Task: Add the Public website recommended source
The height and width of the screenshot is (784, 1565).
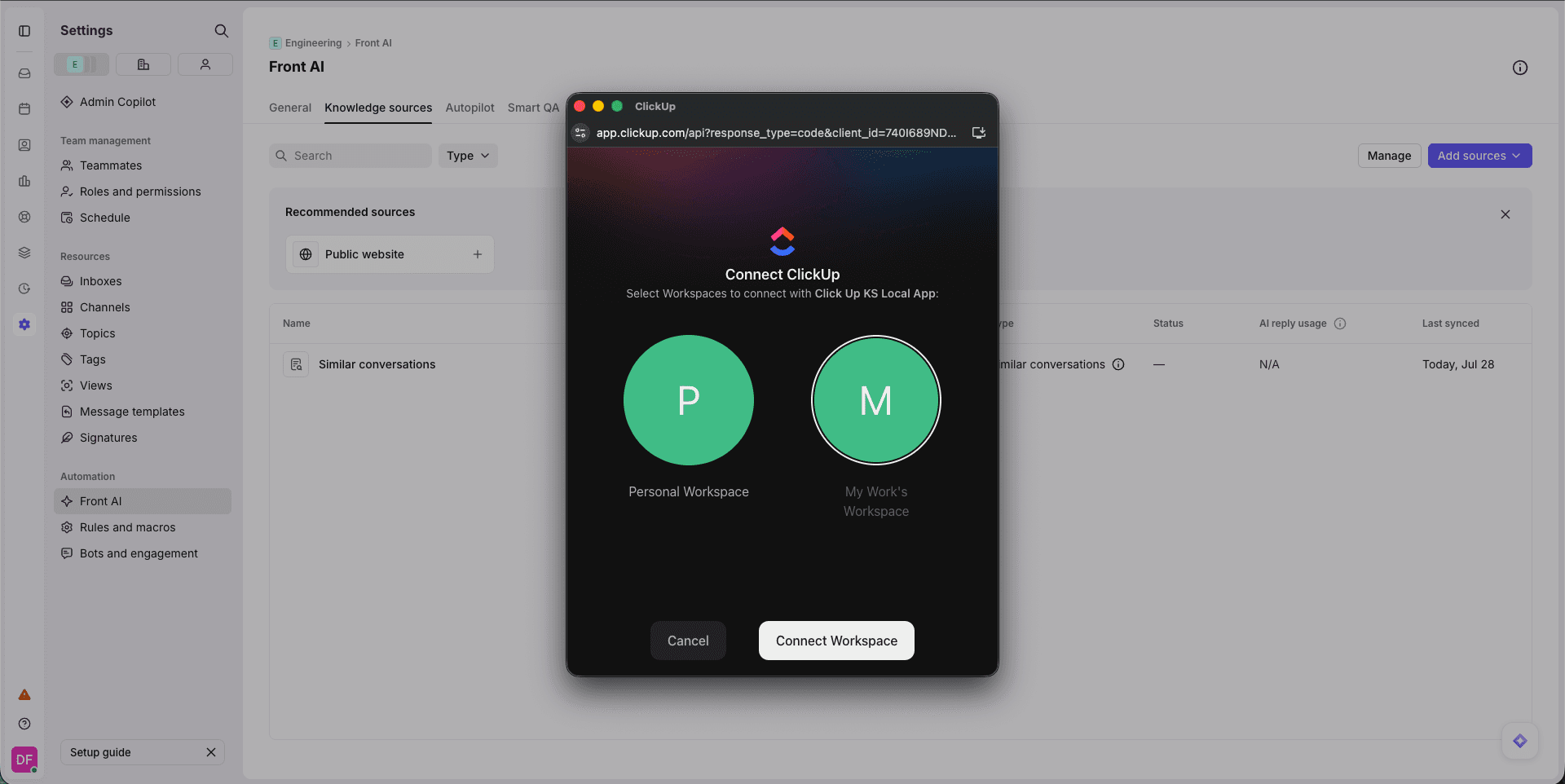Action: 390,254
